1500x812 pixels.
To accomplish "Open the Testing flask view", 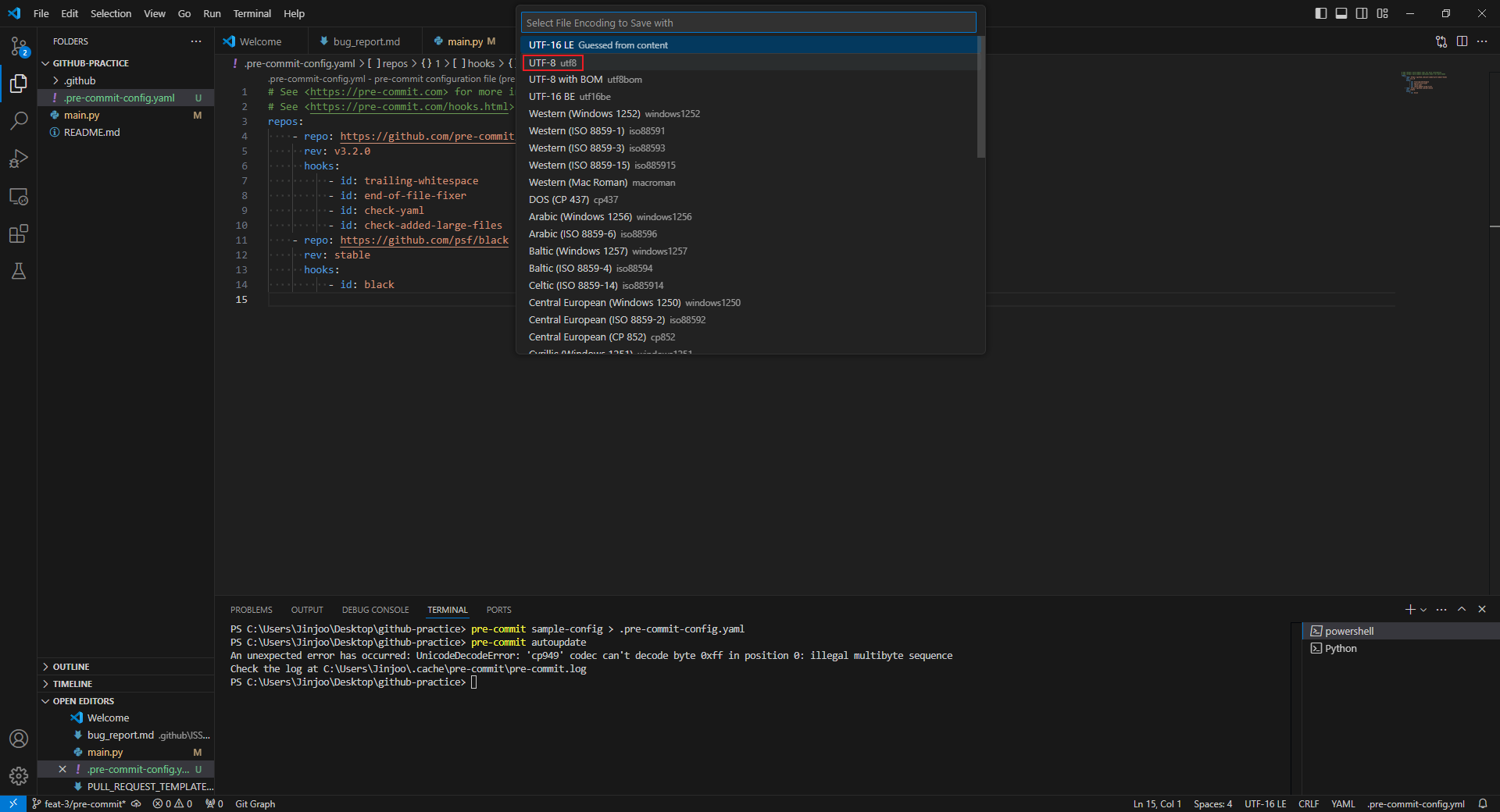I will (19, 271).
